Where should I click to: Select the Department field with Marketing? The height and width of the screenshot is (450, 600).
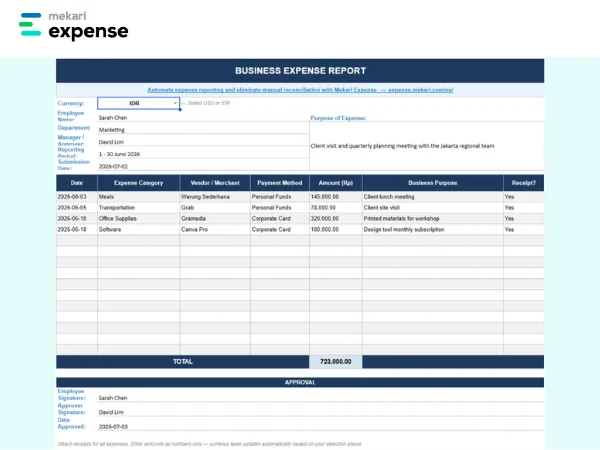point(203,130)
